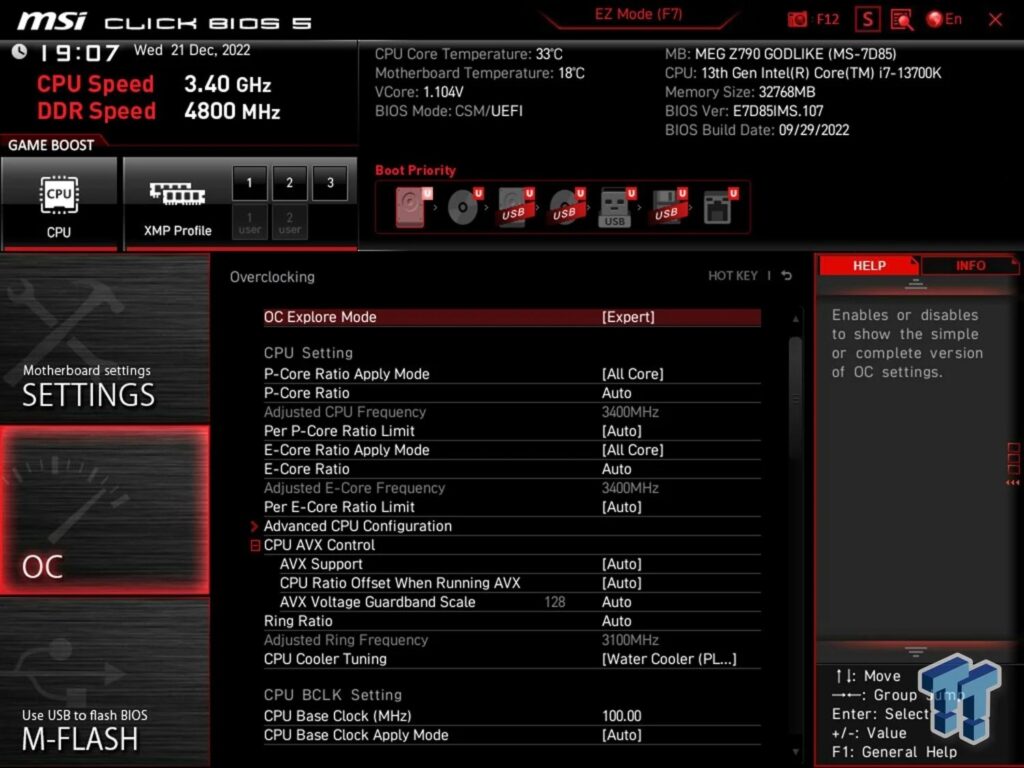Screen dimensions: 1024x768
Task: Click the clock icon beside time
Action: (x=19, y=51)
